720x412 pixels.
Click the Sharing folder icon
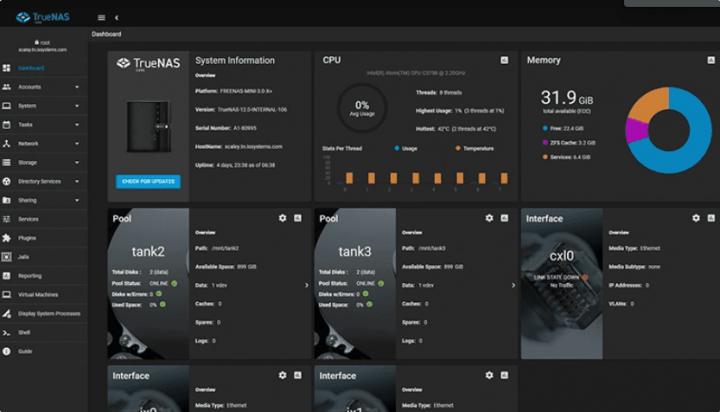(x=6, y=200)
